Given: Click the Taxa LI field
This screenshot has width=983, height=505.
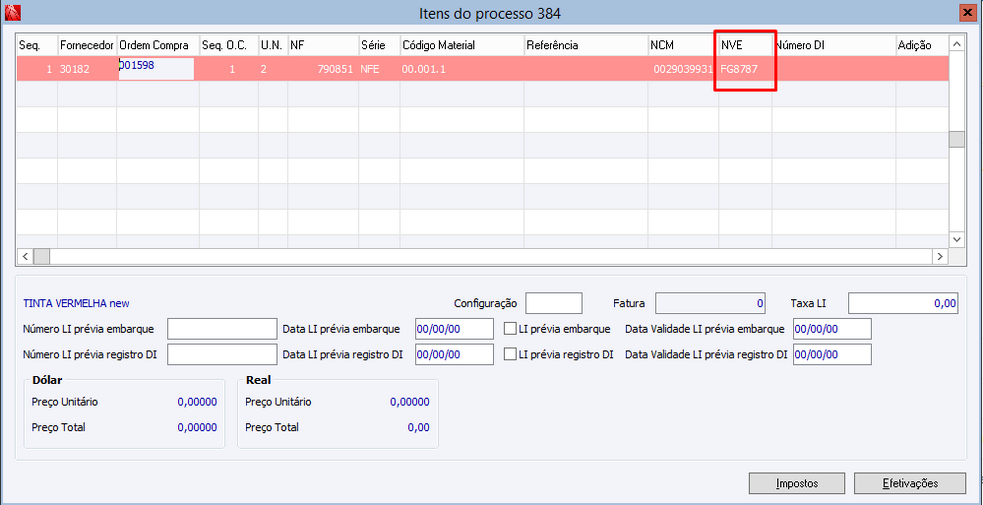Looking at the screenshot, I should (x=903, y=303).
